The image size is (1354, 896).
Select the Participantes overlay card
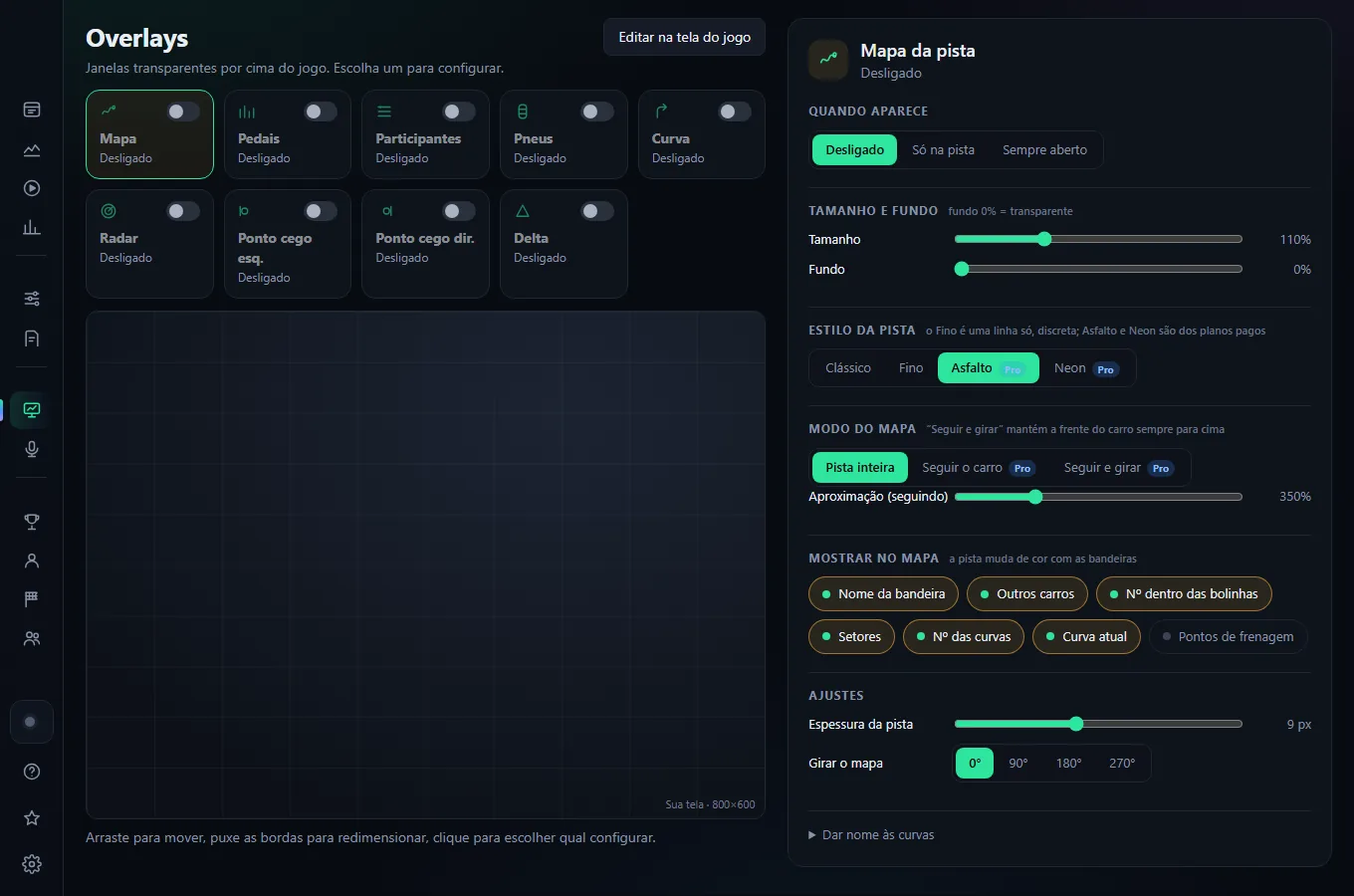[425, 134]
